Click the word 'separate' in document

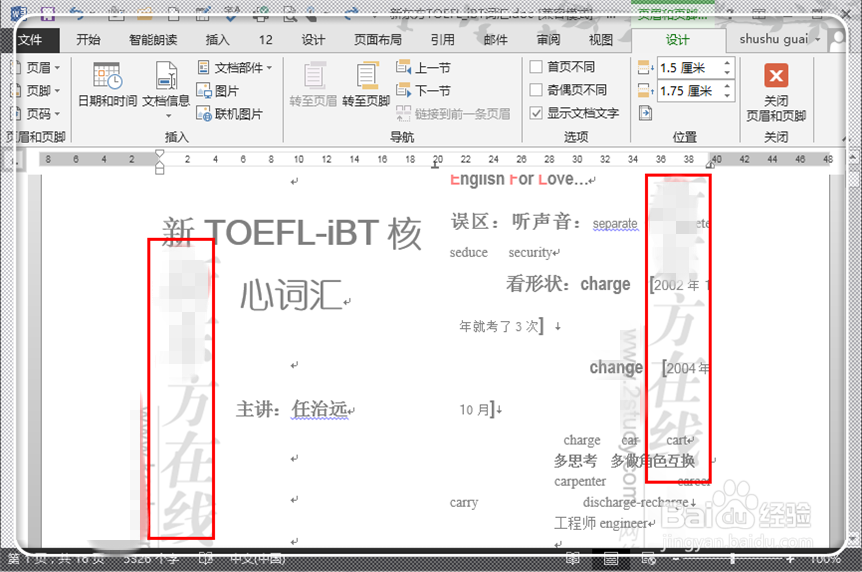click(x=615, y=224)
